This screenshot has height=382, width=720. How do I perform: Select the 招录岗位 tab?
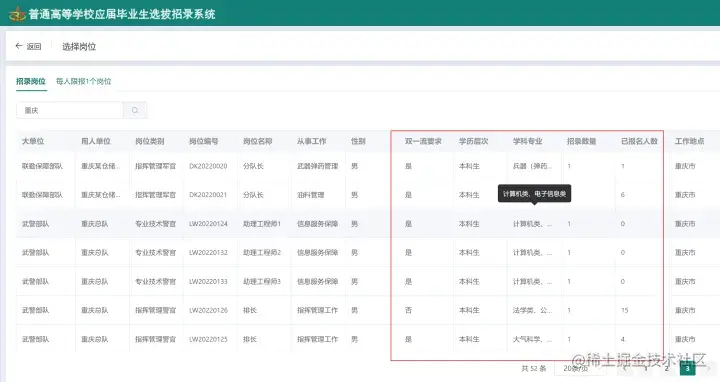pyautogui.click(x=31, y=81)
